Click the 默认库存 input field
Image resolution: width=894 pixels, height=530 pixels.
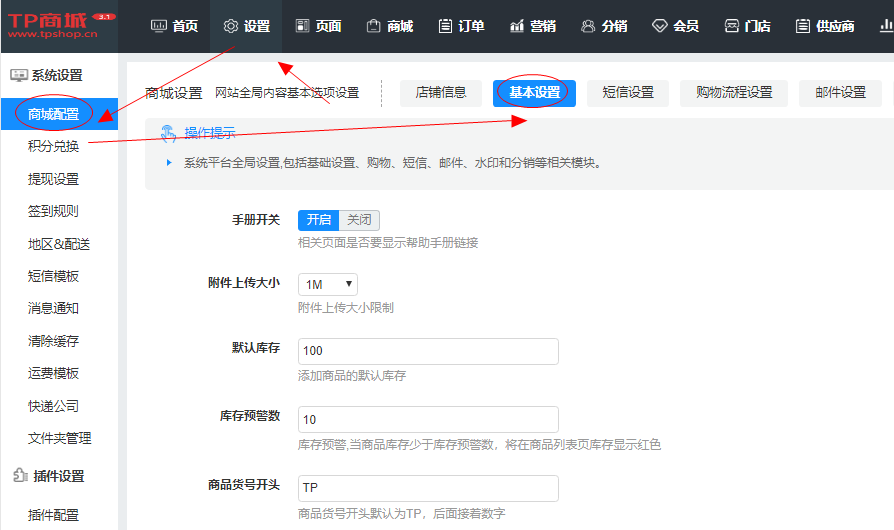click(x=428, y=351)
